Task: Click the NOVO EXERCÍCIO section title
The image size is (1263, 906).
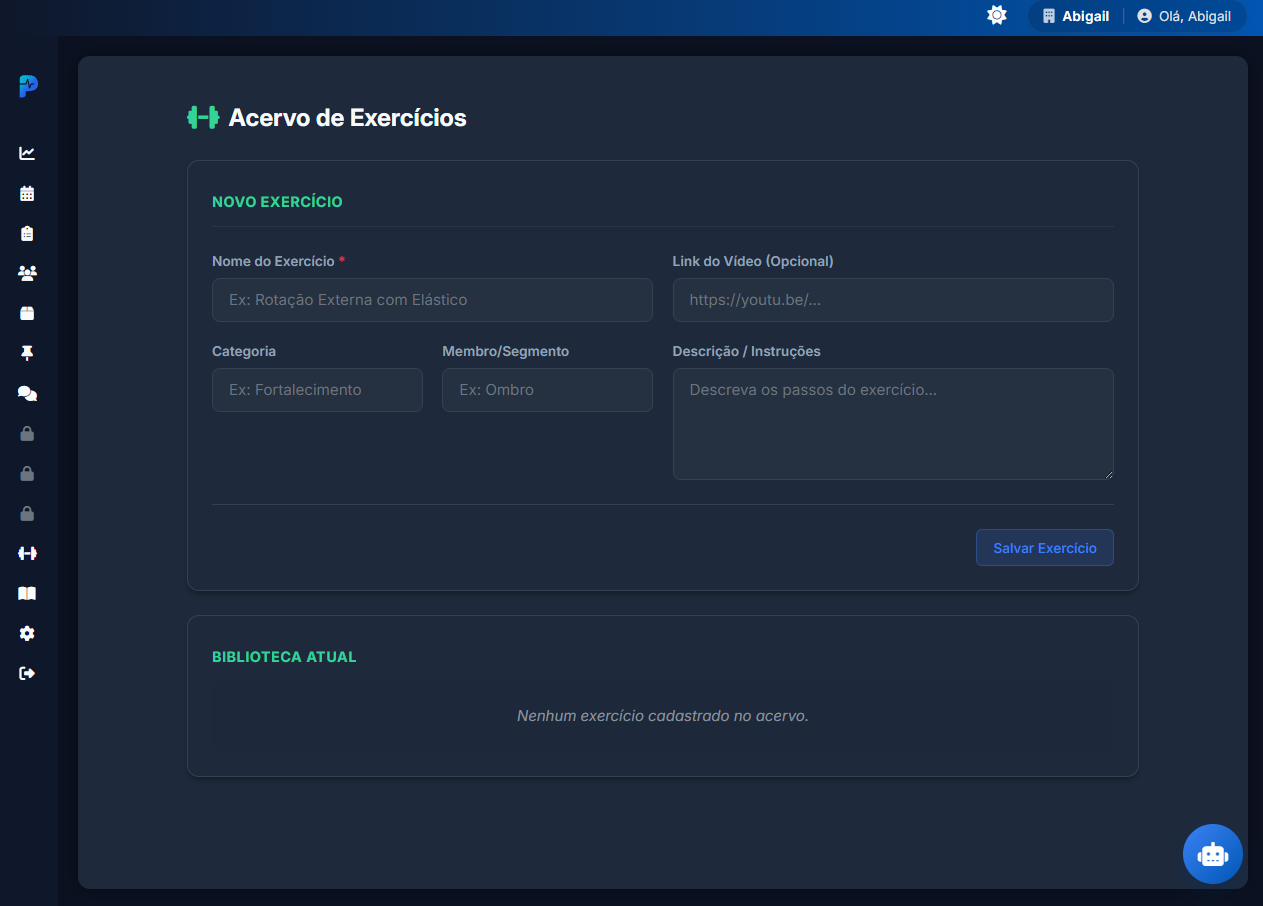Action: (277, 202)
